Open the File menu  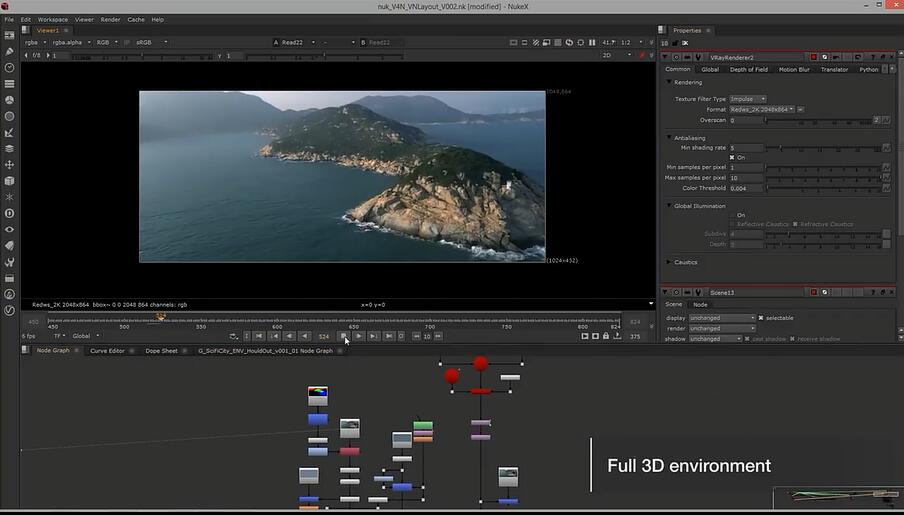9,20
